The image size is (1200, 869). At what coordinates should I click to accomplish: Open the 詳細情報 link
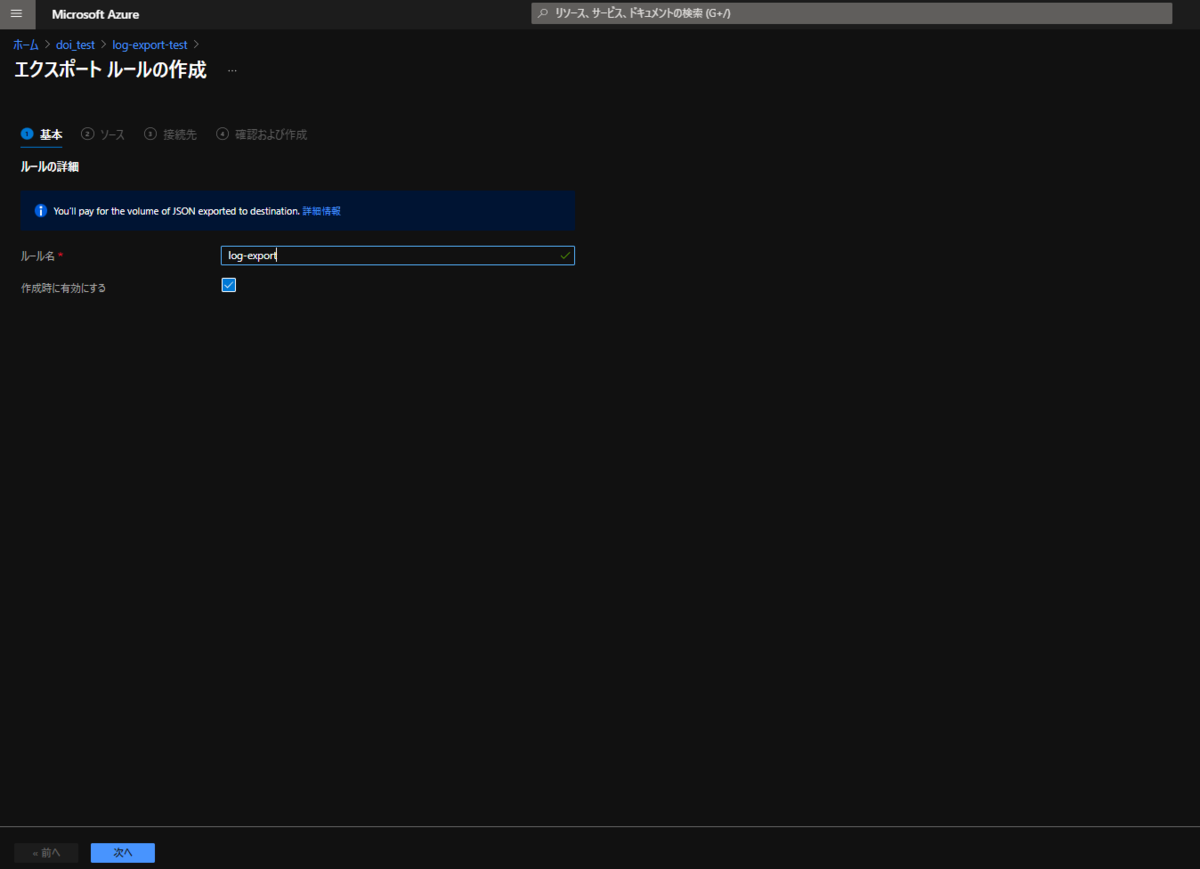pos(322,211)
